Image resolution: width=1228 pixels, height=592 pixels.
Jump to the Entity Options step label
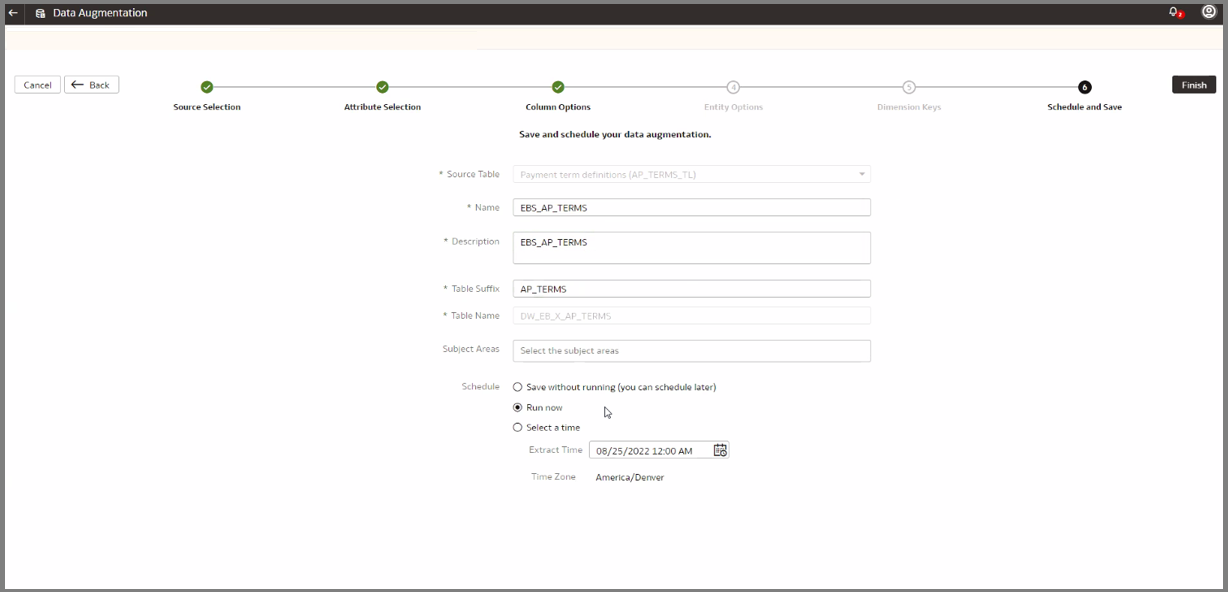tap(733, 107)
